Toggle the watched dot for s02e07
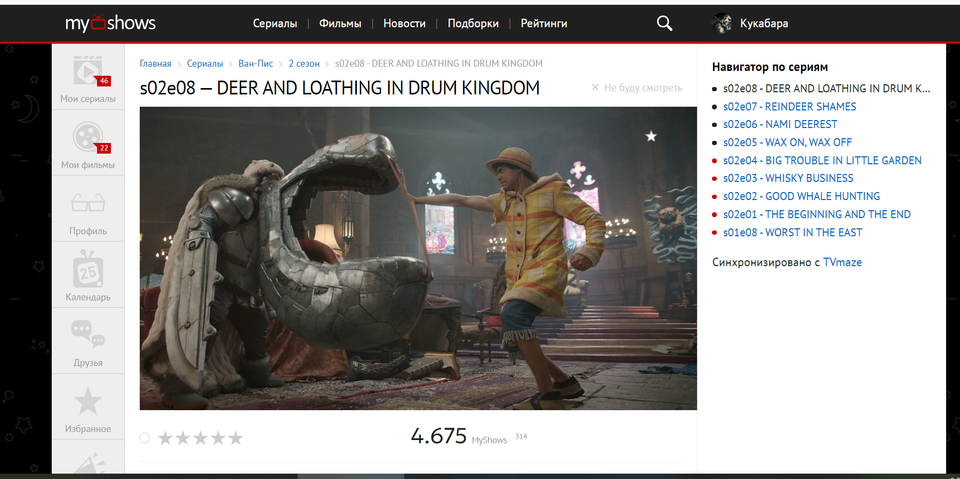 coord(714,107)
